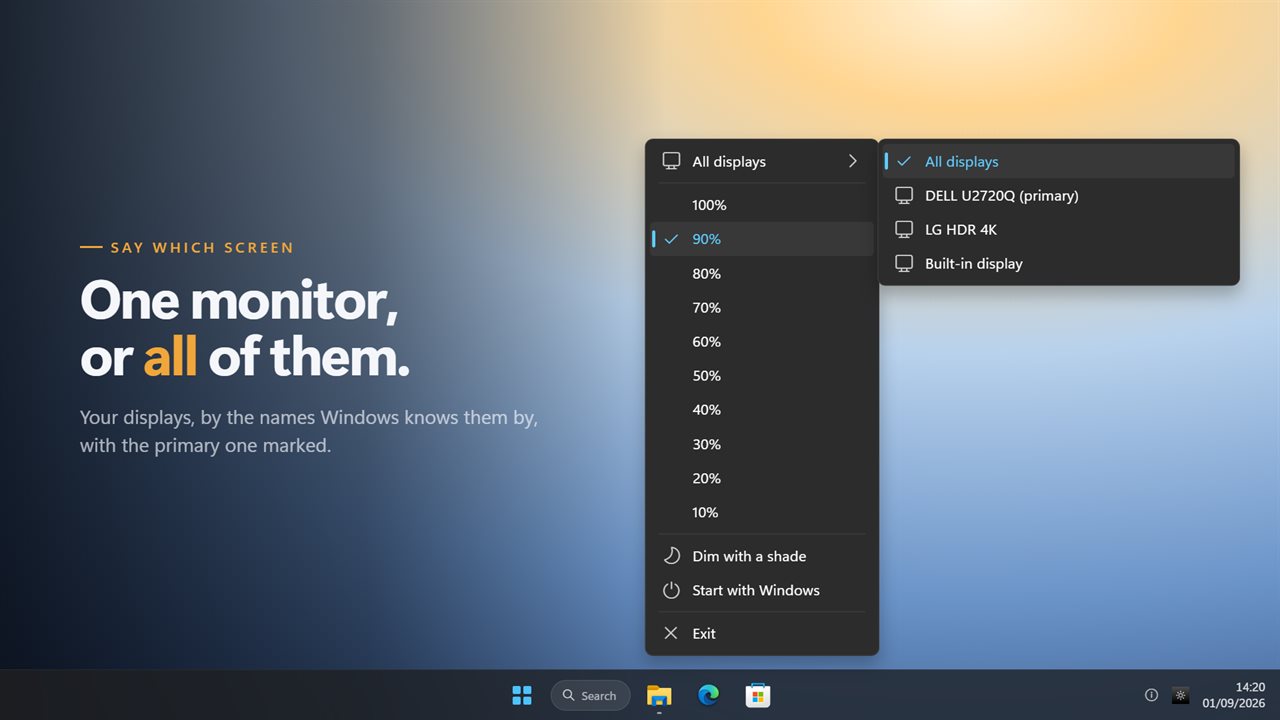The image size is (1280, 720).
Task: Toggle Dim with a shade
Action: tap(762, 556)
